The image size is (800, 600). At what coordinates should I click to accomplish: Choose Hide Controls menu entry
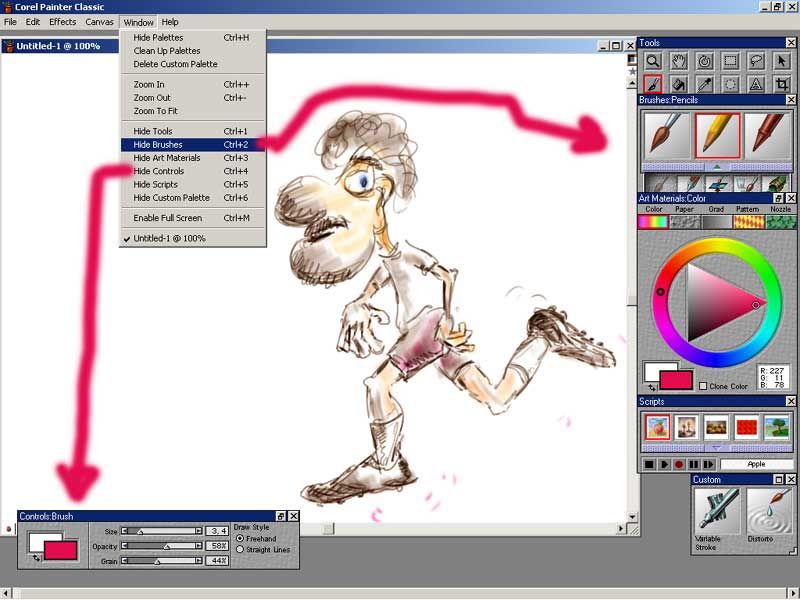(x=193, y=171)
